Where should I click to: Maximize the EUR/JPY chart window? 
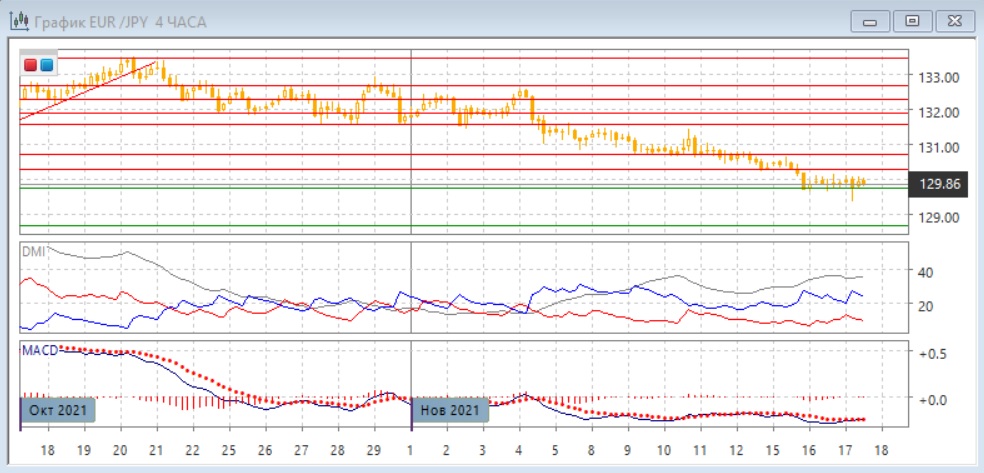tap(911, 21)
